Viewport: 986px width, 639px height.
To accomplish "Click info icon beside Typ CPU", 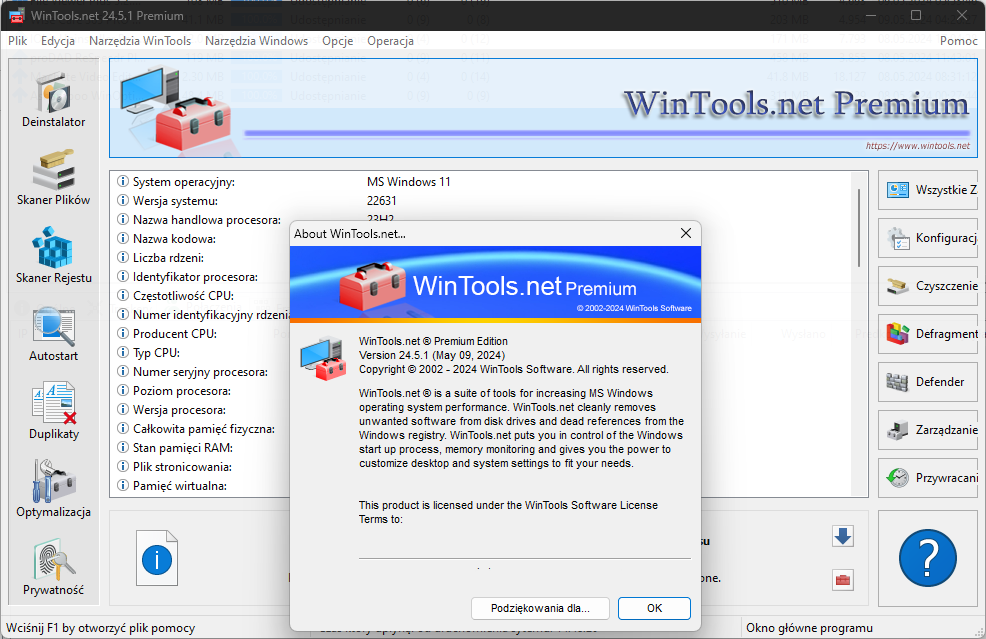I will (123, 352).
